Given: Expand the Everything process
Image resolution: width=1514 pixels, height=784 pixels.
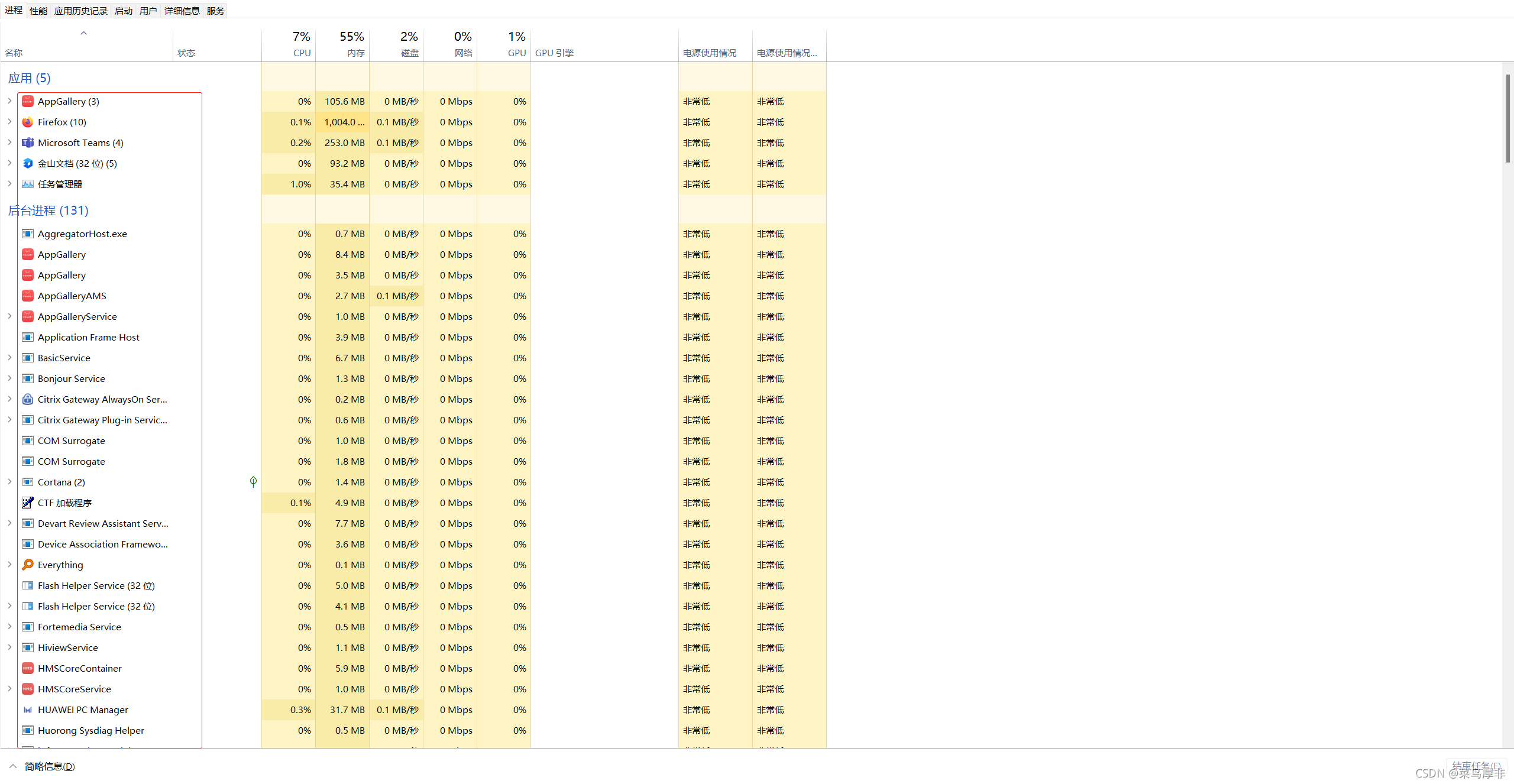Looking at the screenshot, I should [9, 565].
